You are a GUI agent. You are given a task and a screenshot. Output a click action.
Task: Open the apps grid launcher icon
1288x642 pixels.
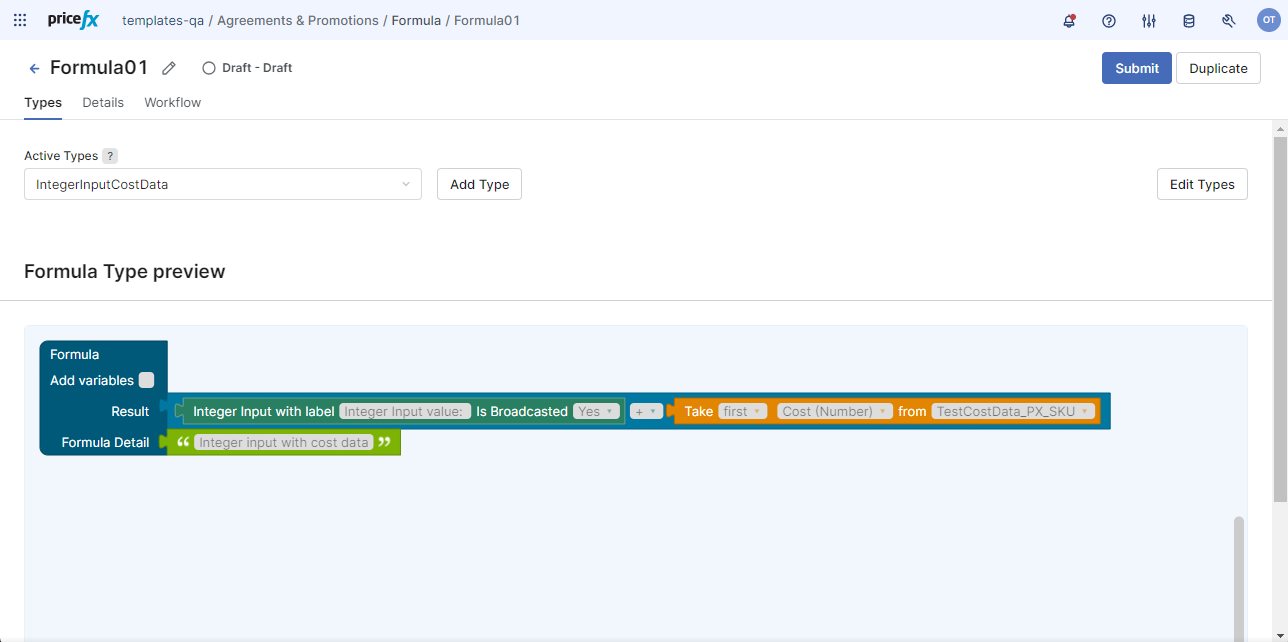coord(20,20)
